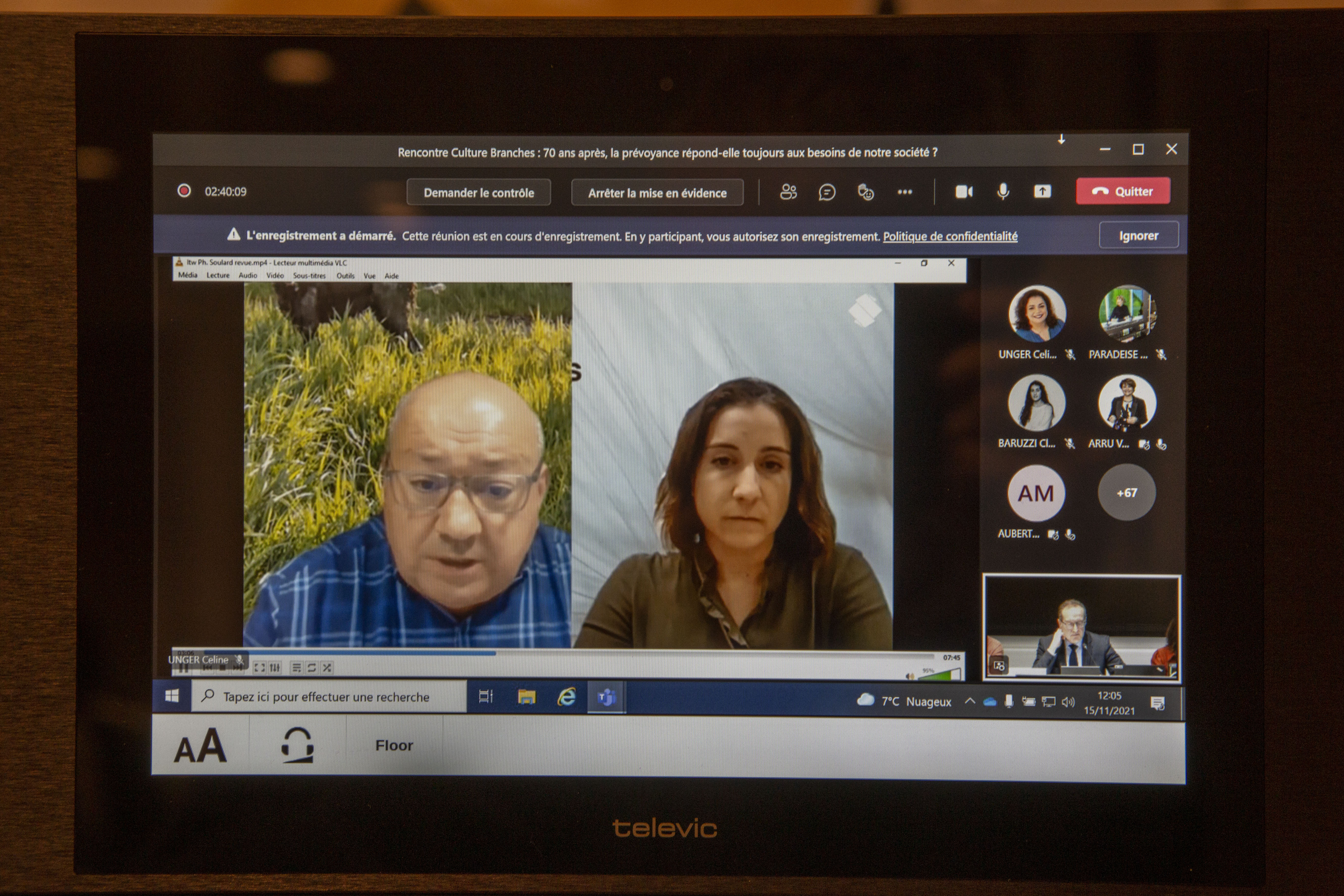Open the clock showing 12:05
The height and width of the screenshot is (896, 1344).
click(1109, 703)
